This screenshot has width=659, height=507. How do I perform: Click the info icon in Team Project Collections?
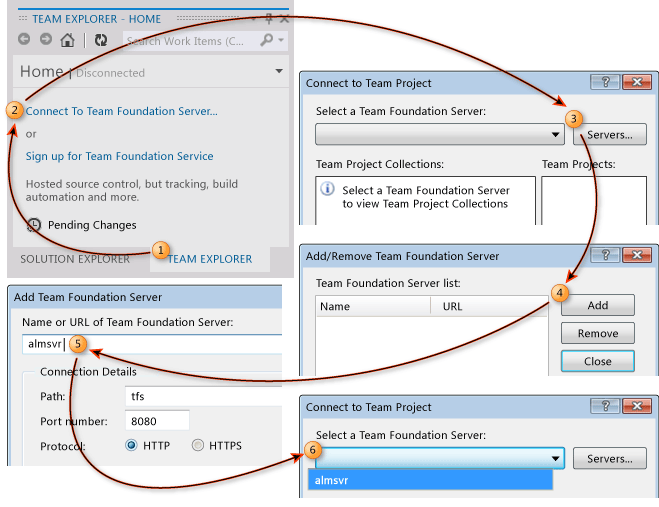click(327, 189)
